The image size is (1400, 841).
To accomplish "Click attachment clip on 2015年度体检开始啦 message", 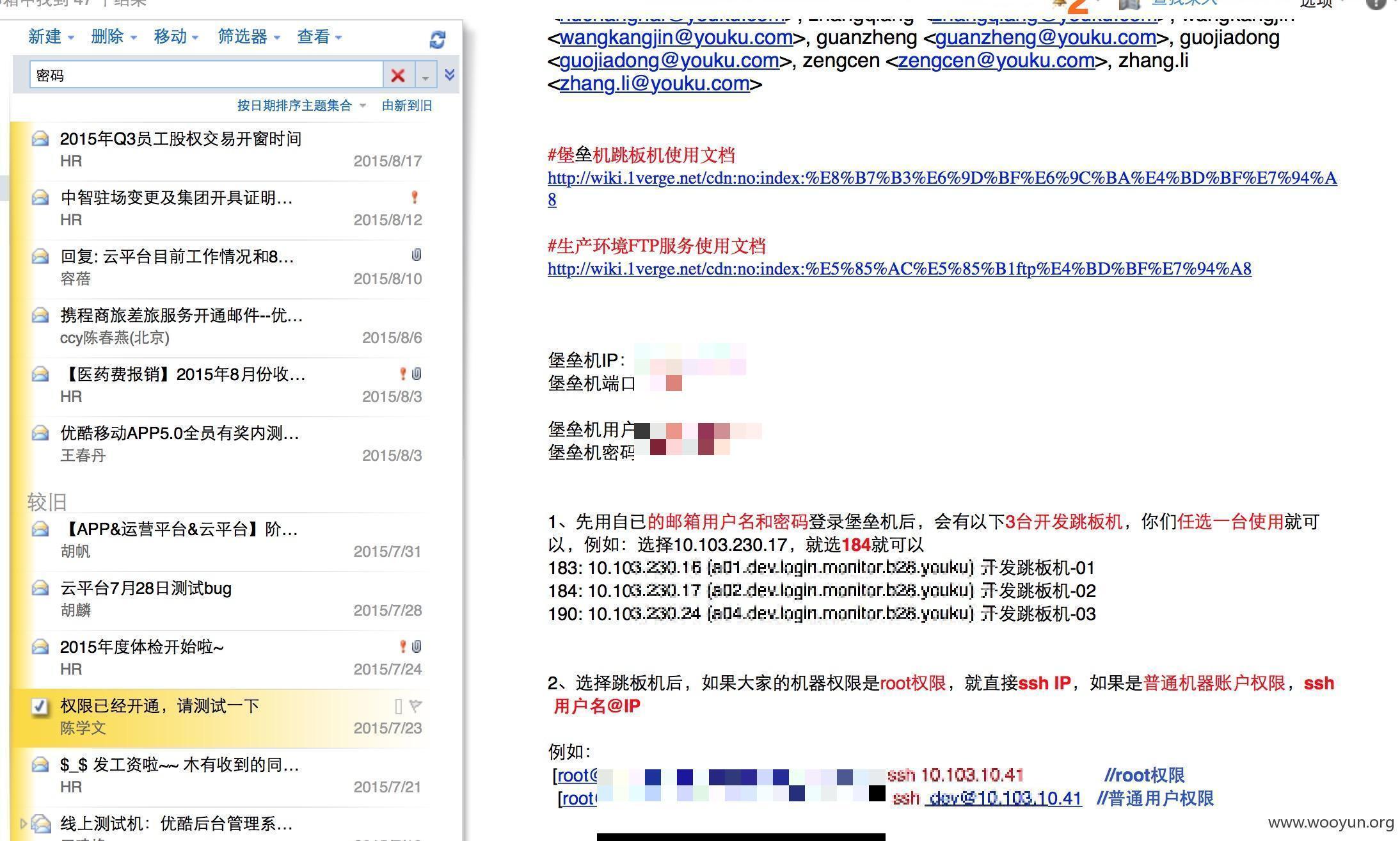I will [417, 646].
